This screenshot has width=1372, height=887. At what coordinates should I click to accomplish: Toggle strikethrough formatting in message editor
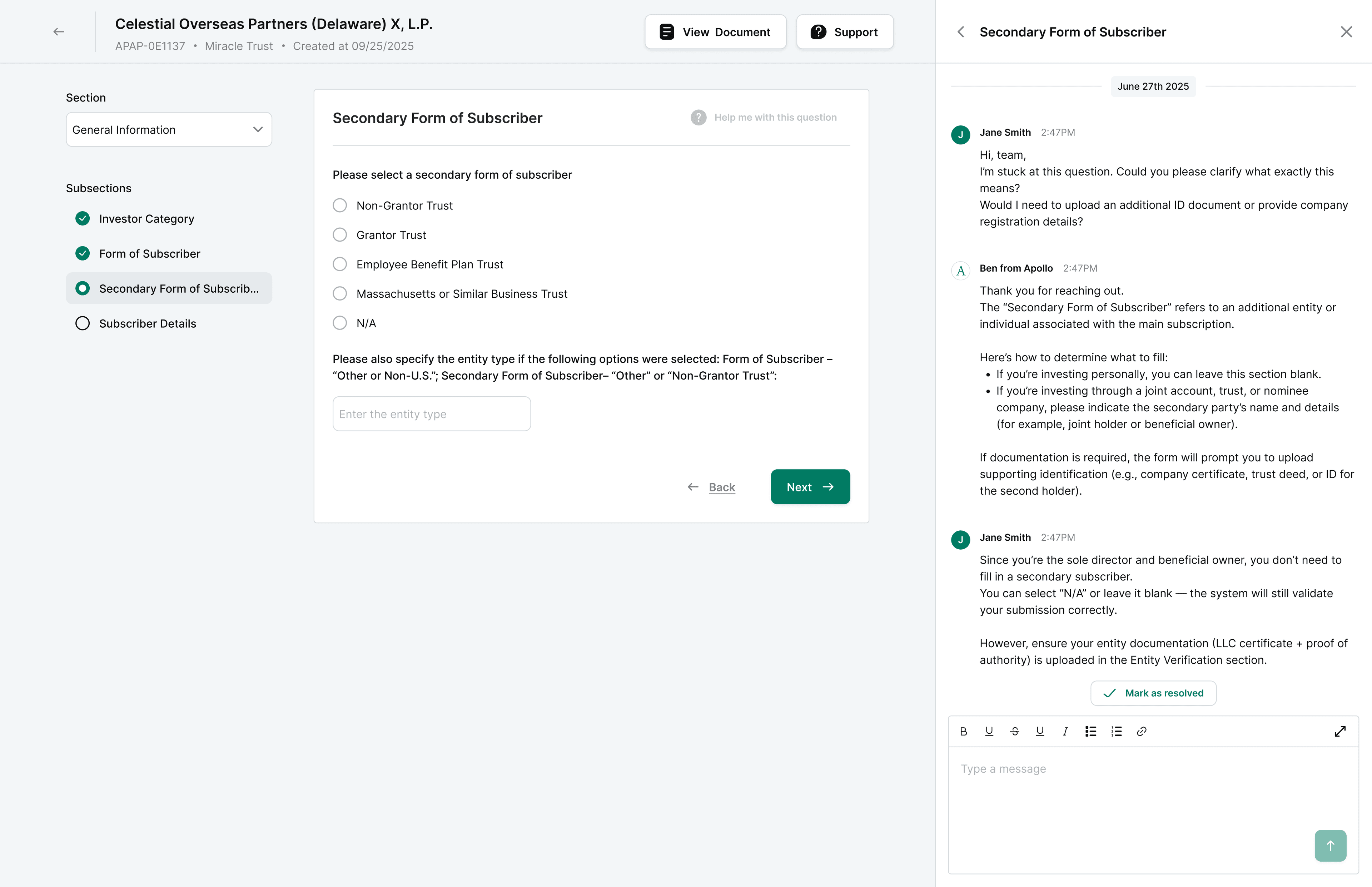[x=1014, y=732]
